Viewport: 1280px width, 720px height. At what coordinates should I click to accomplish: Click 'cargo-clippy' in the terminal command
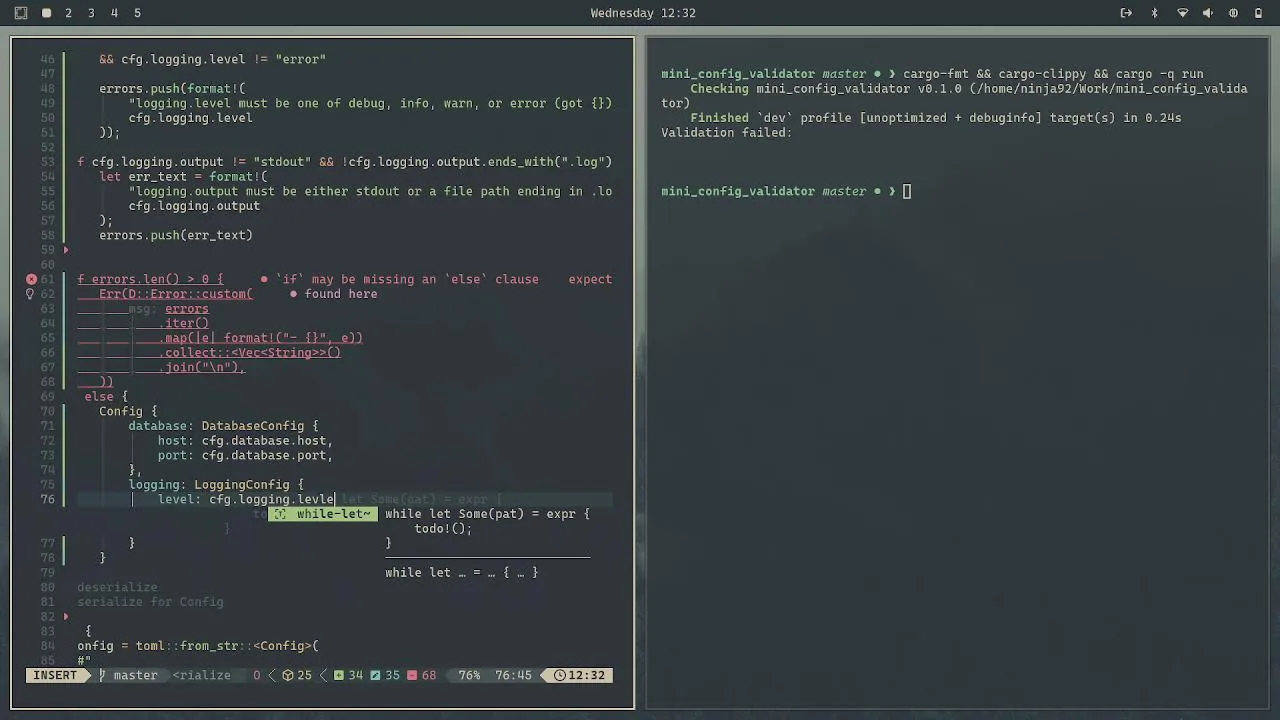[1042, 74]
